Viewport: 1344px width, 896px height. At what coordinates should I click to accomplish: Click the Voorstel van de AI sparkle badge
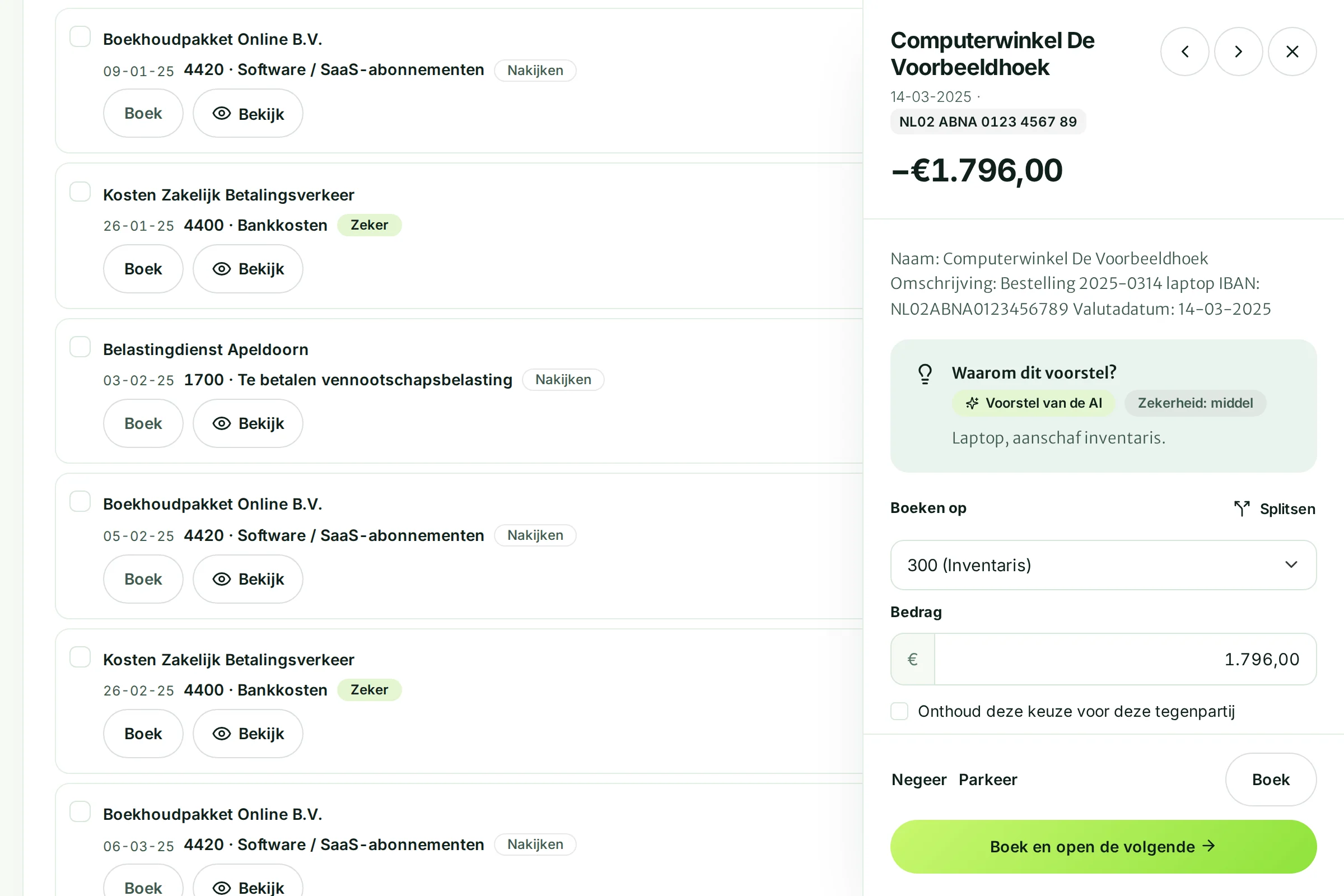[1034, 403]
